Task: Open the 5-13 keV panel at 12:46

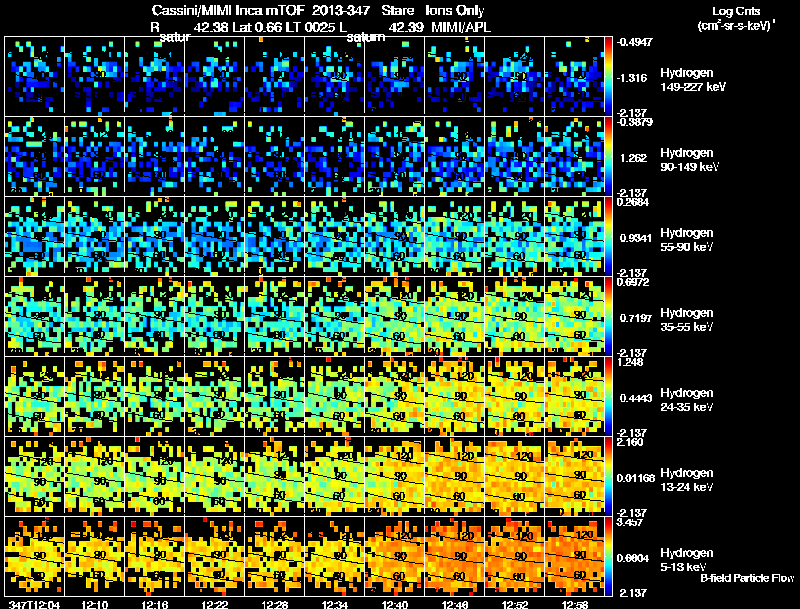Action: click(x=455, y=556)
